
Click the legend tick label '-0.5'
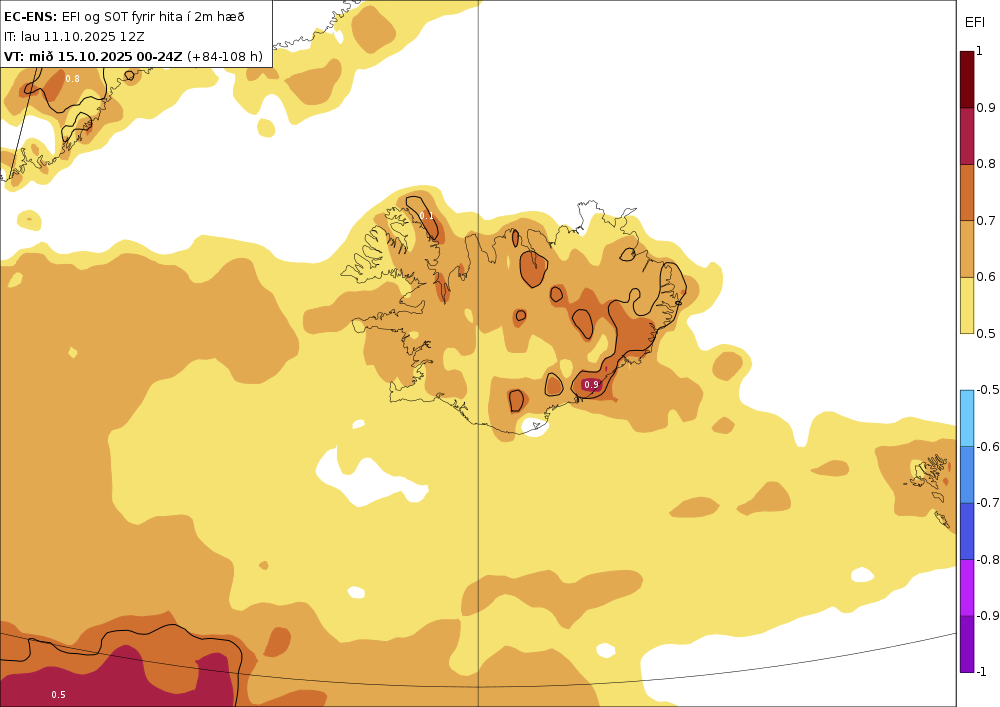click(x=988, y=390)
